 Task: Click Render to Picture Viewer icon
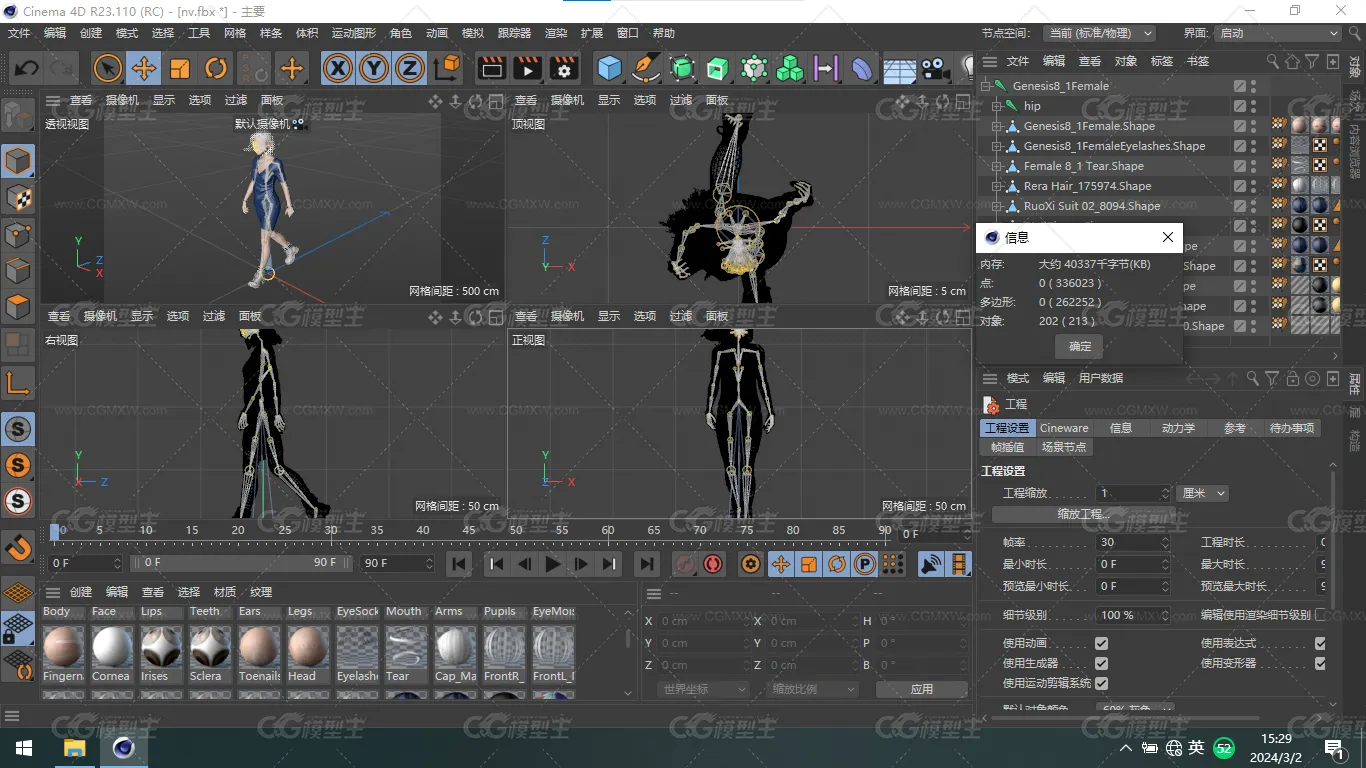click(527, 68)
